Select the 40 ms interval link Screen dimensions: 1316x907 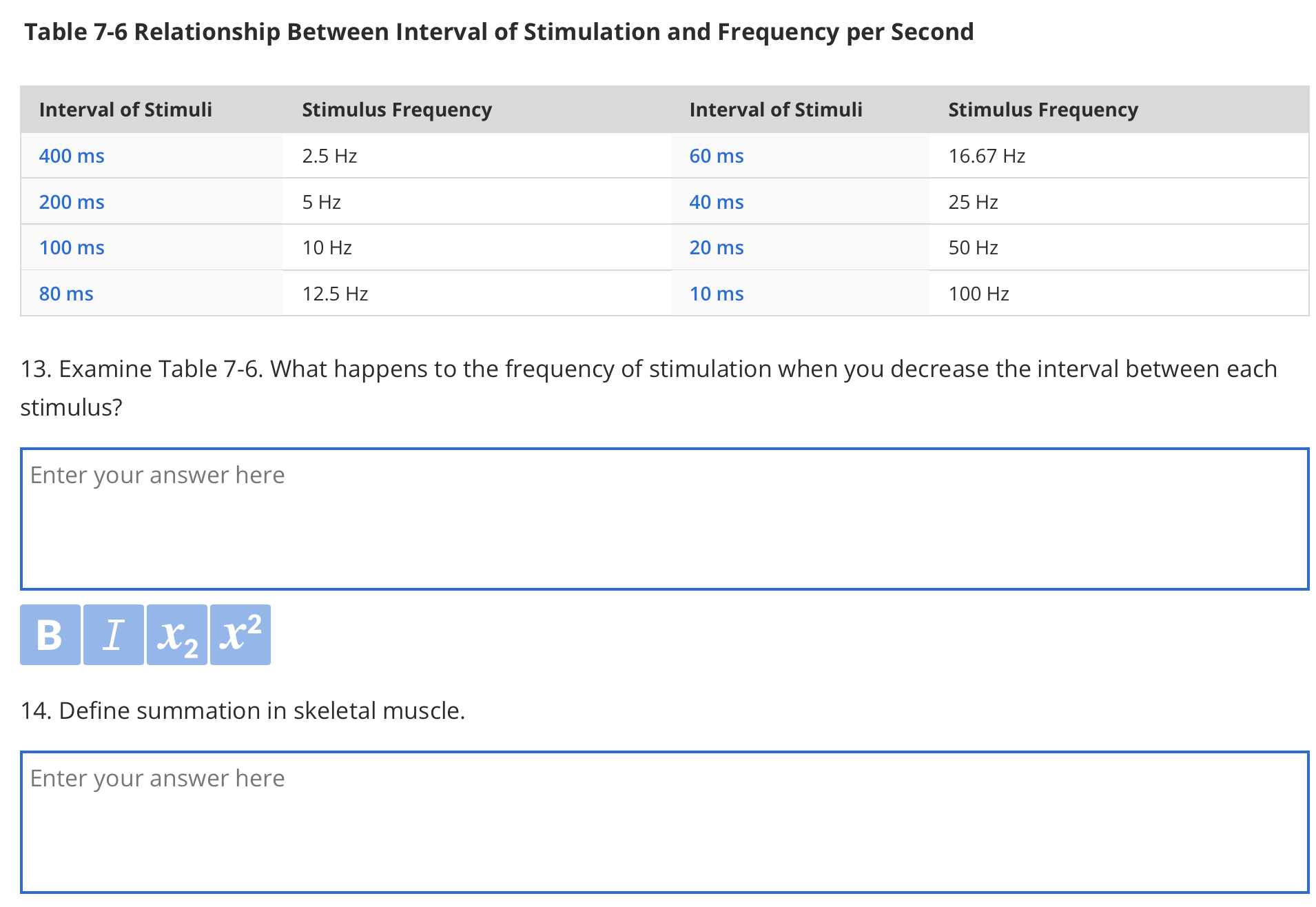click(717, 202)
